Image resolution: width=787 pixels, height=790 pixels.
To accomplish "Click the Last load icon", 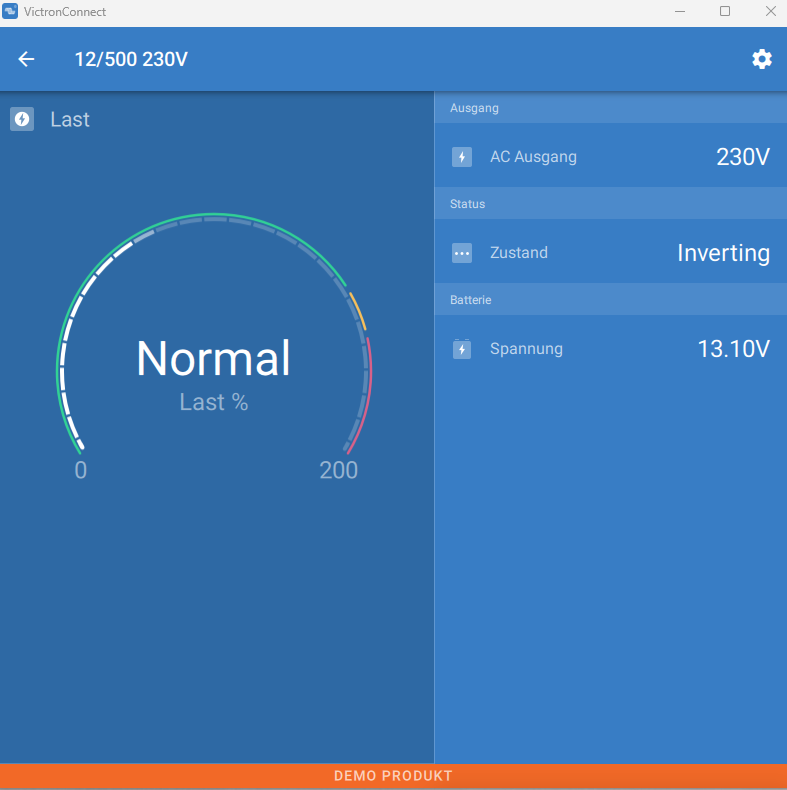I will pyautogui.click(x=22, y=119).
